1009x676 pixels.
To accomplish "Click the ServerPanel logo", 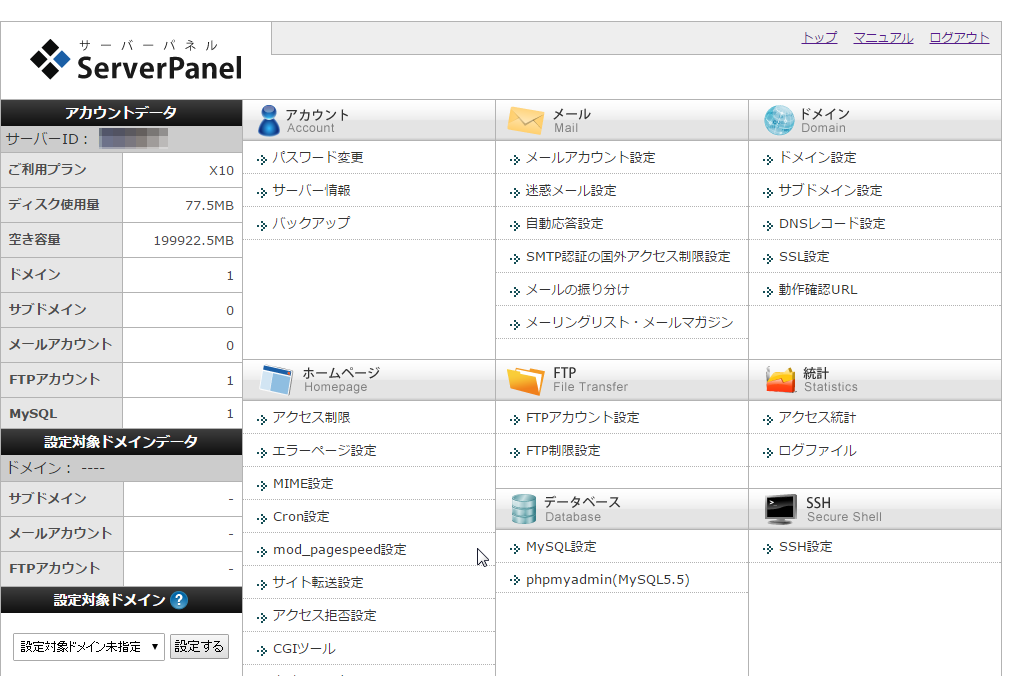I will (x=137, y=60).
